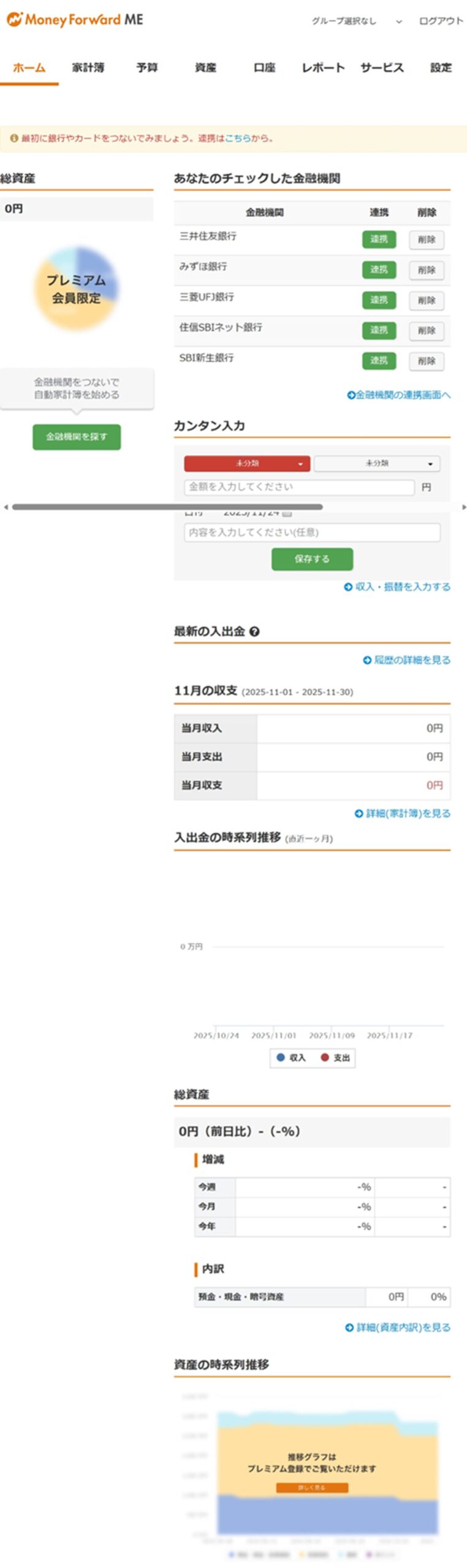
Task: Open the red 未分類 category dropdown
Action: point(247,464)
